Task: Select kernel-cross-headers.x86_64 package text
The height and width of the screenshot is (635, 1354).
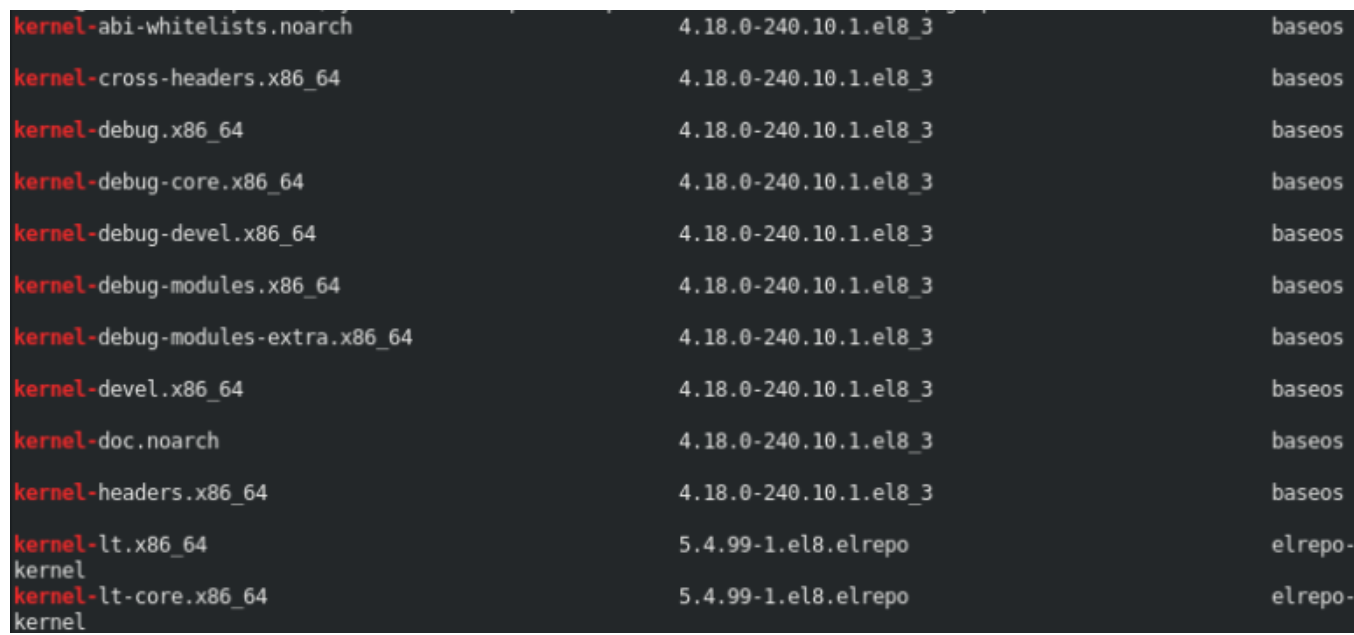Action: pos(177,78)
